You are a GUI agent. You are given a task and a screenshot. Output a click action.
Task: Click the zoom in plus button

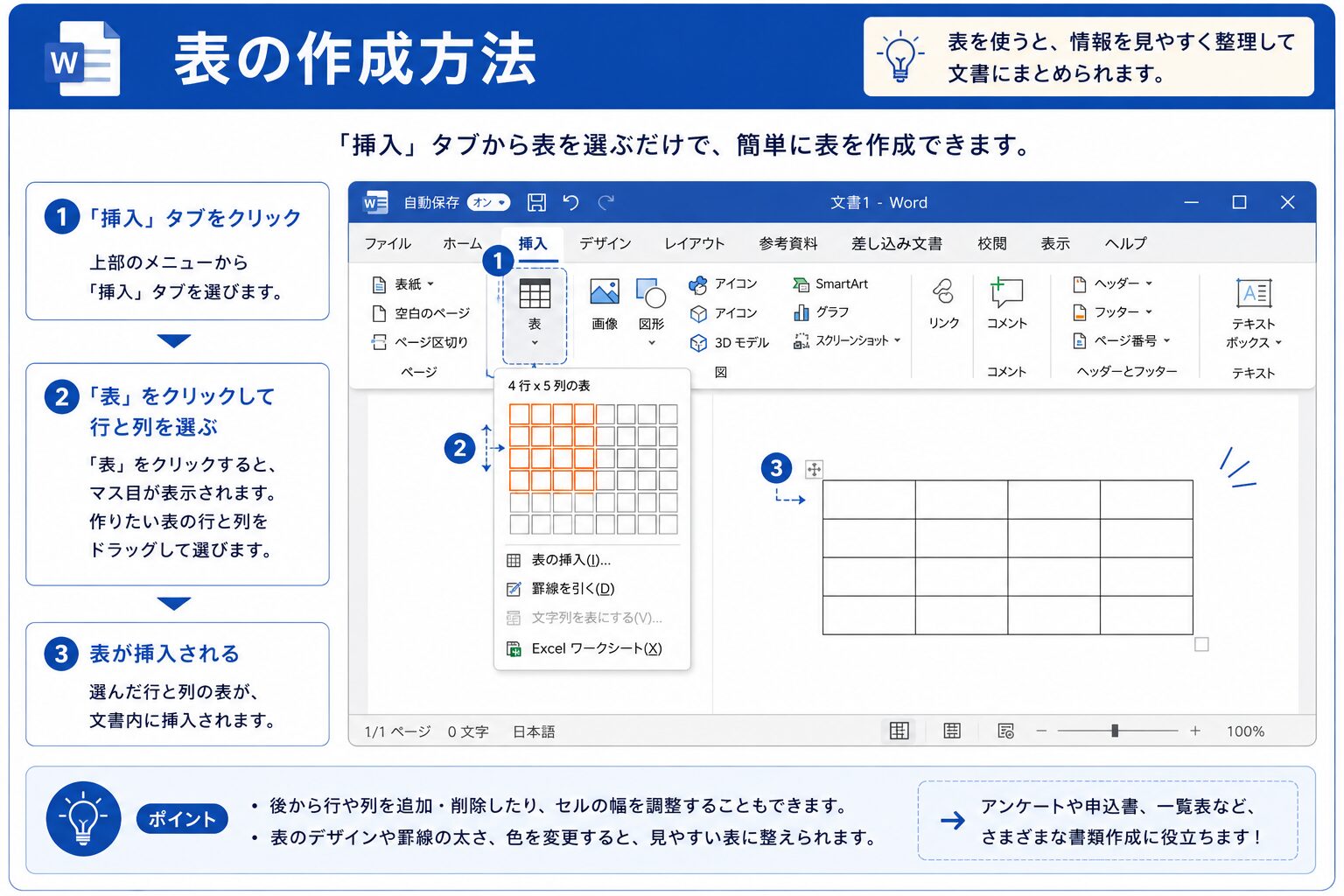click(x=1195, y=731)
